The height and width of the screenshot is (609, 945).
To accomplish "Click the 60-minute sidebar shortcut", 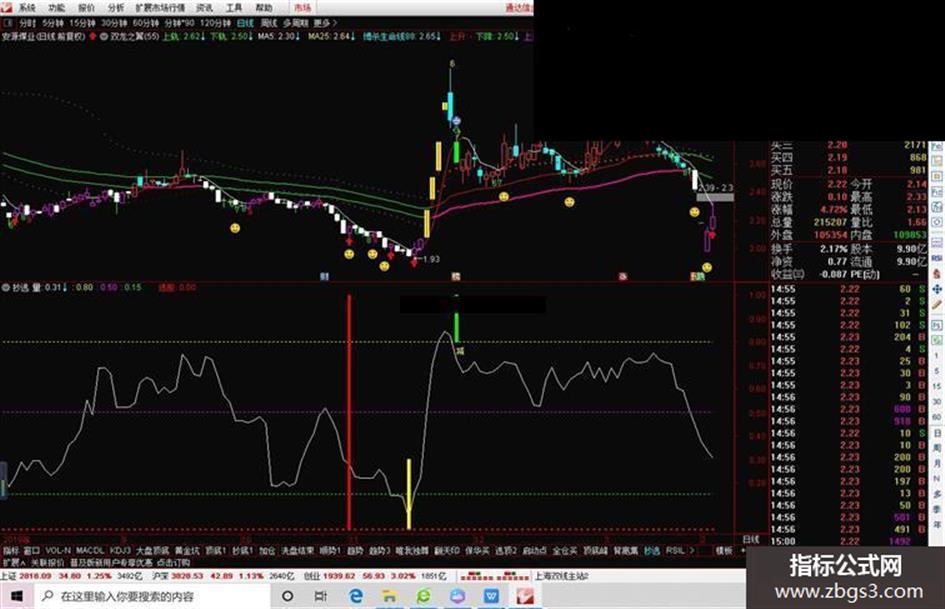I will click(937, 417).
